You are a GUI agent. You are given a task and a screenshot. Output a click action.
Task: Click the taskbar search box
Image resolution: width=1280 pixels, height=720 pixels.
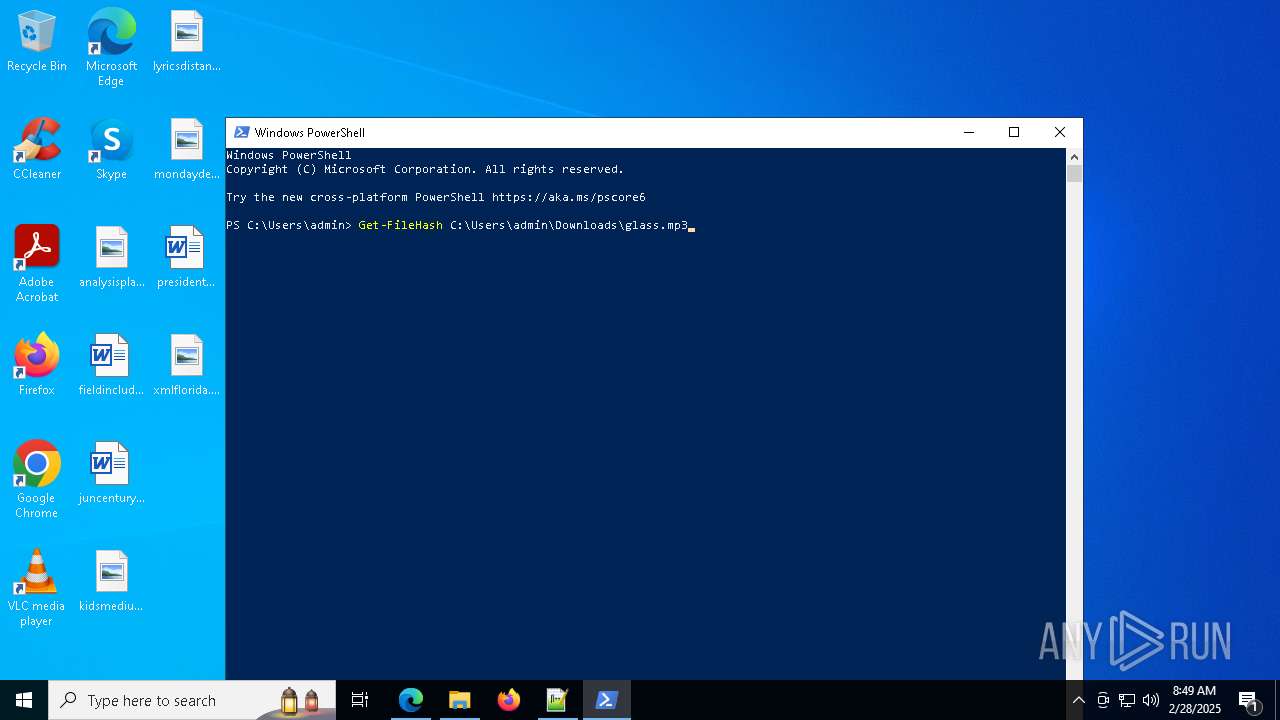[x=192, y=700]
